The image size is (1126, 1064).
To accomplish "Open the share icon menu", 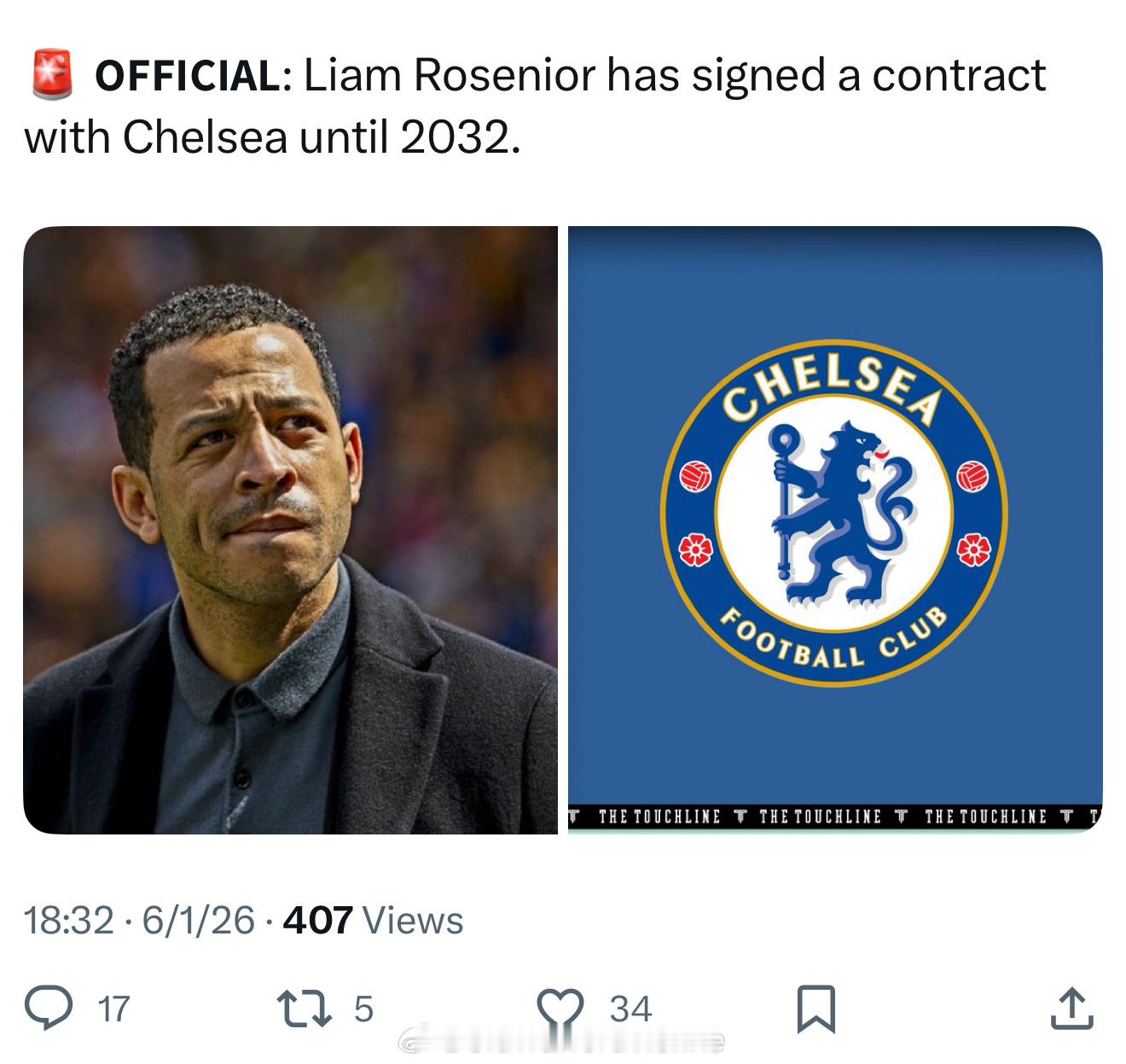I will coord(1072,1009).
